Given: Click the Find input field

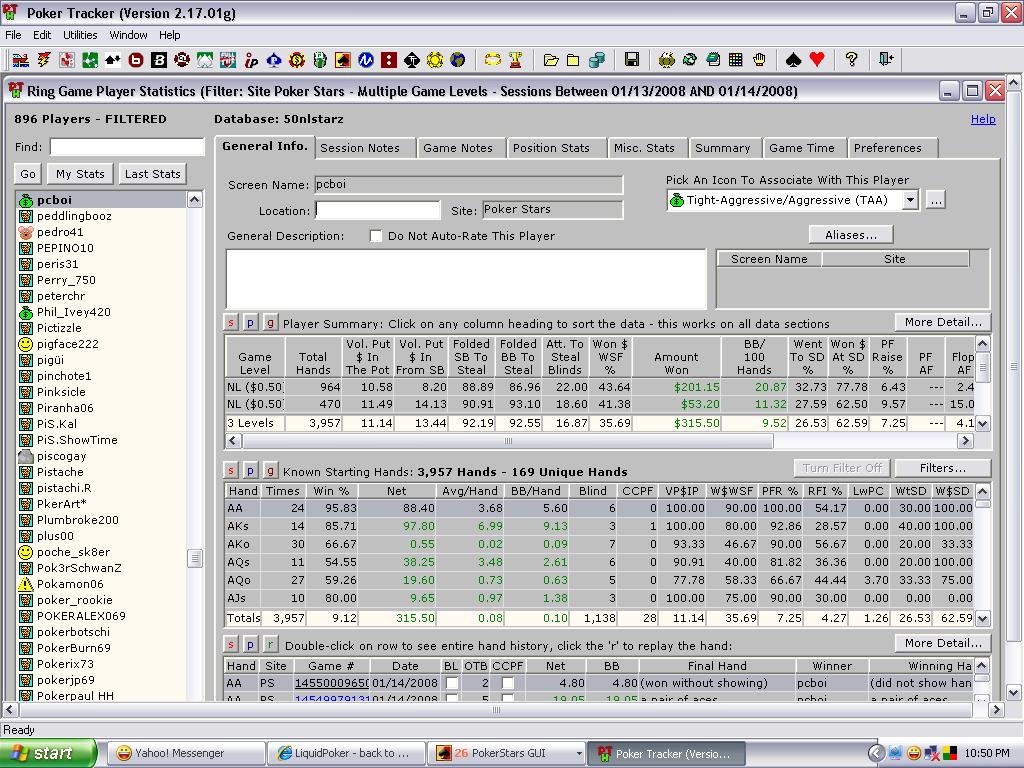Looking at the screenshot, I should tap(127, 147).
